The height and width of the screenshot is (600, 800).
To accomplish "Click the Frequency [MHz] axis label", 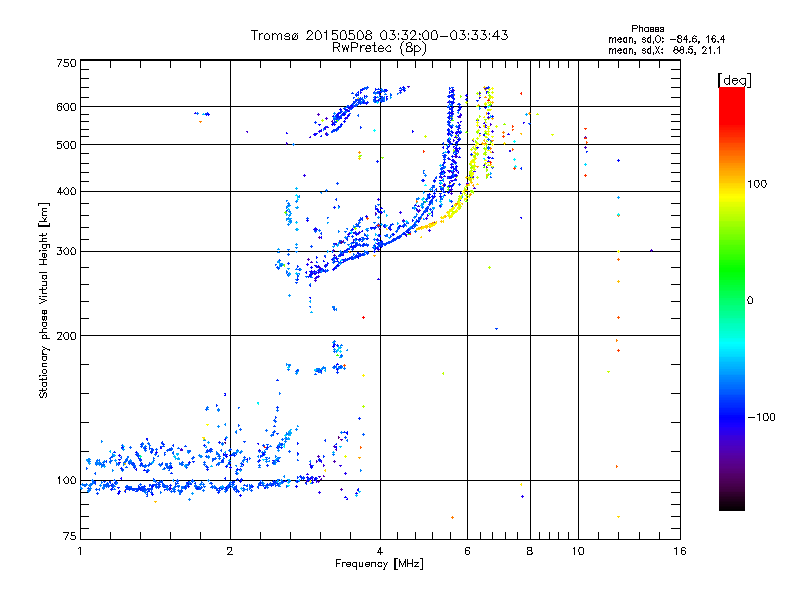I will pyautogui.click(x=379, y=564).
